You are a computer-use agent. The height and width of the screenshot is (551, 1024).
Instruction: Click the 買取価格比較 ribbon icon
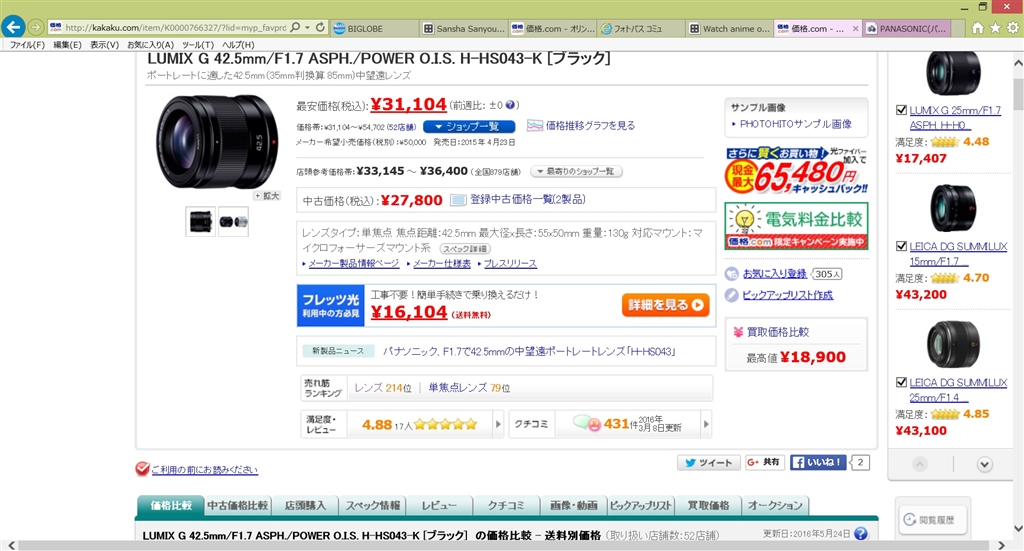tap(739, 332)
